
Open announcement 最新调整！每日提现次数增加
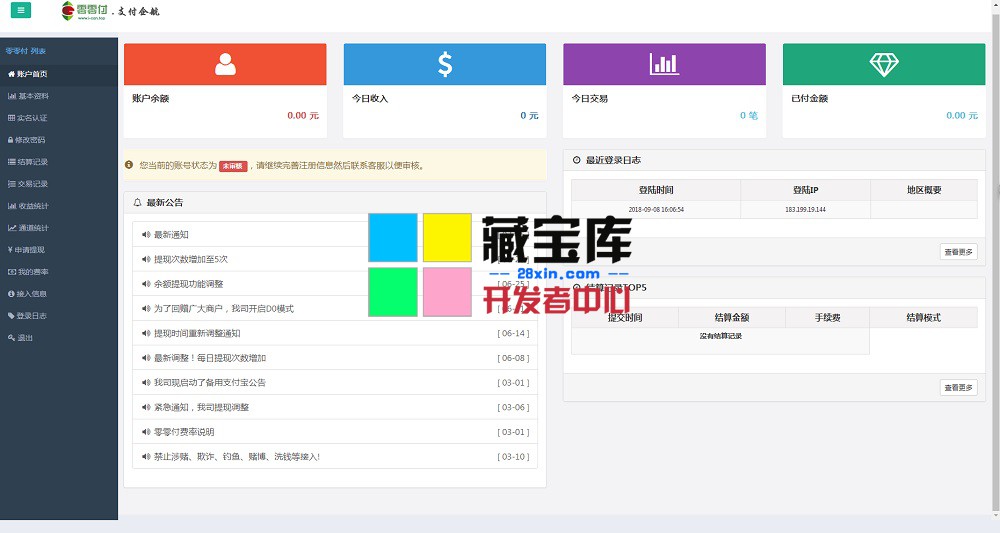[x=210, y=358]
